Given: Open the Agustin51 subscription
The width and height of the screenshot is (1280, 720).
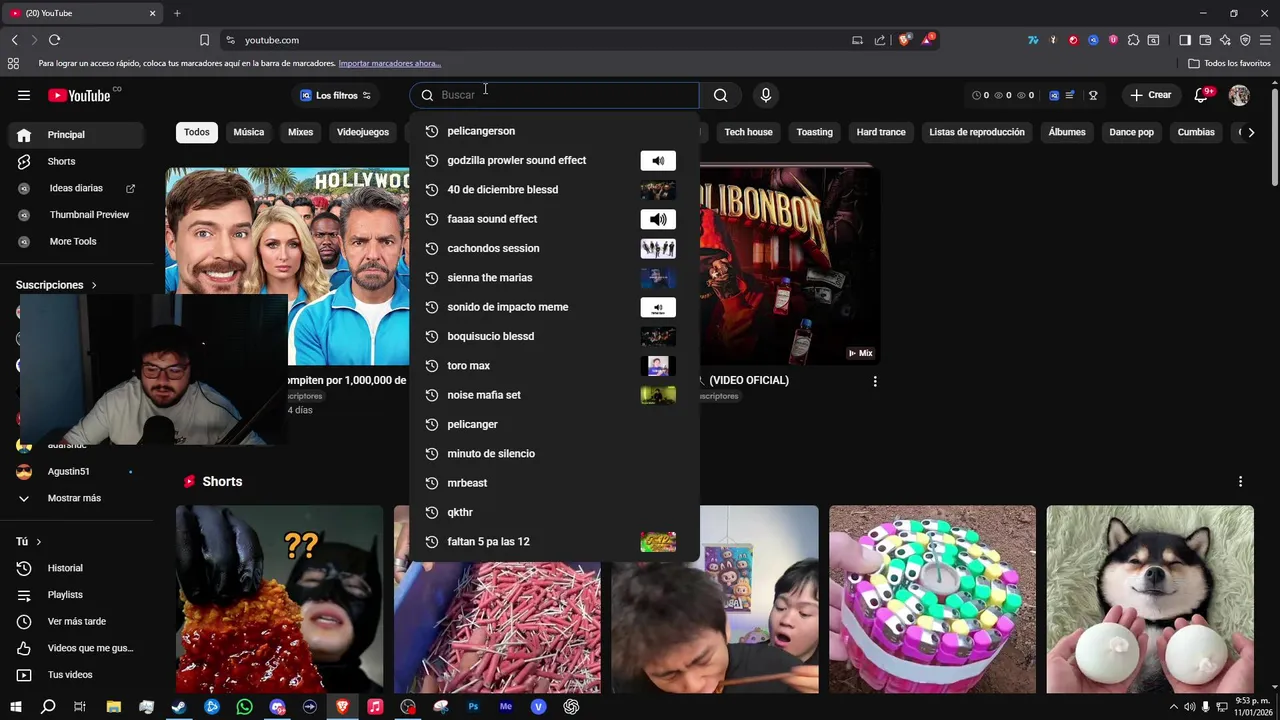Looking at the screenshot, I should point(68,471).
